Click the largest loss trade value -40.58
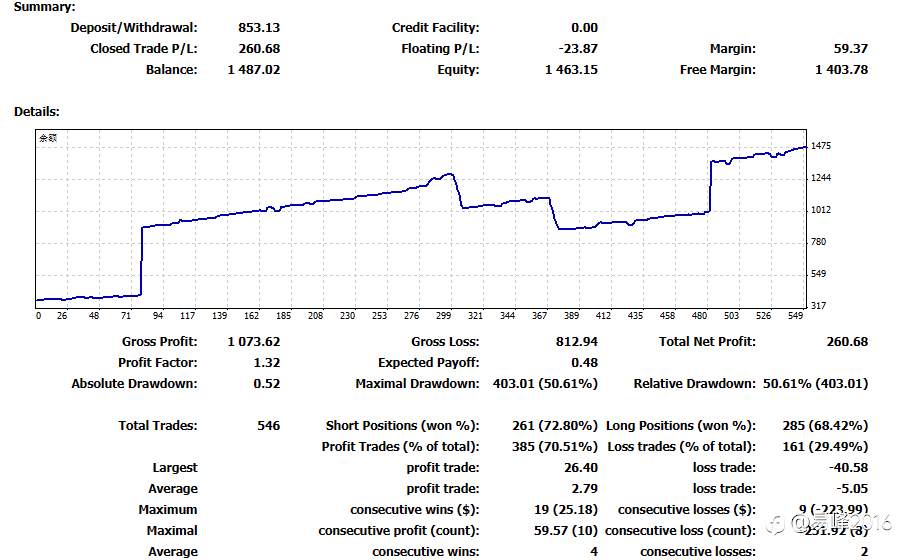The height and width of the screenshot is (560, 902). pyautogui.click(x=848, y=468)
